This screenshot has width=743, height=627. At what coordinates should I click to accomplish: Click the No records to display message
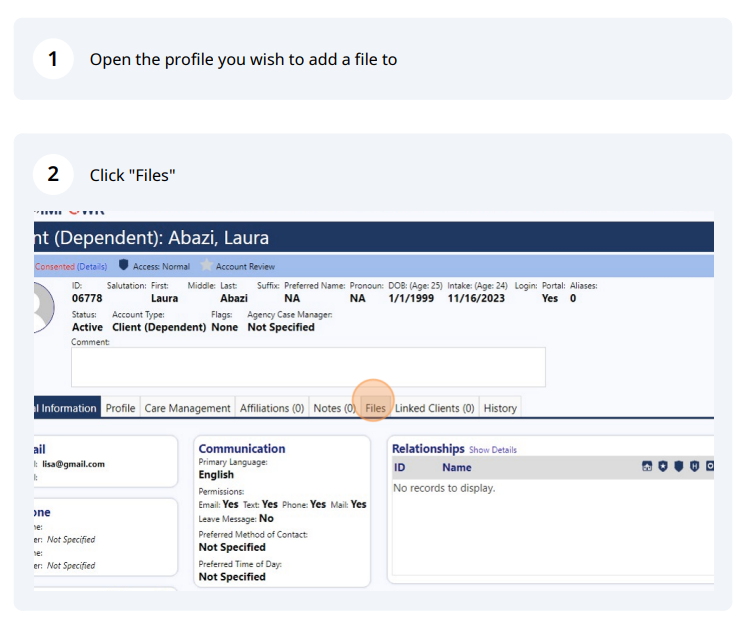click(x=444, y=488)
